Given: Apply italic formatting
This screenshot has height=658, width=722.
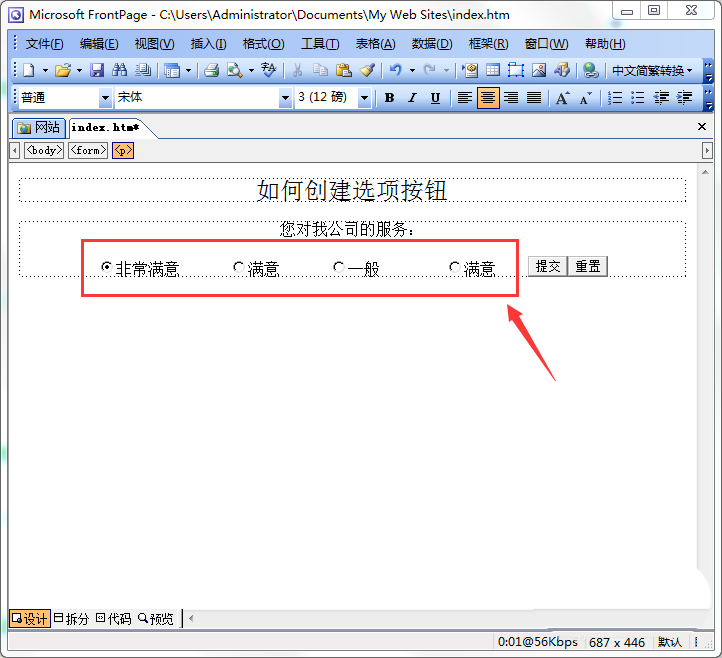Looking at the screenshot, I should point(413,98).
